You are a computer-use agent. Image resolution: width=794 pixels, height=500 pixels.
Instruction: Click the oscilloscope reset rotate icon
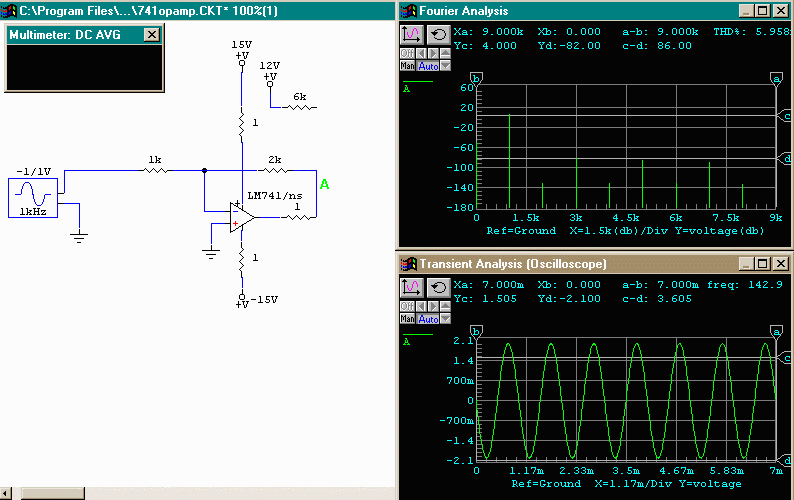(437, 287)
